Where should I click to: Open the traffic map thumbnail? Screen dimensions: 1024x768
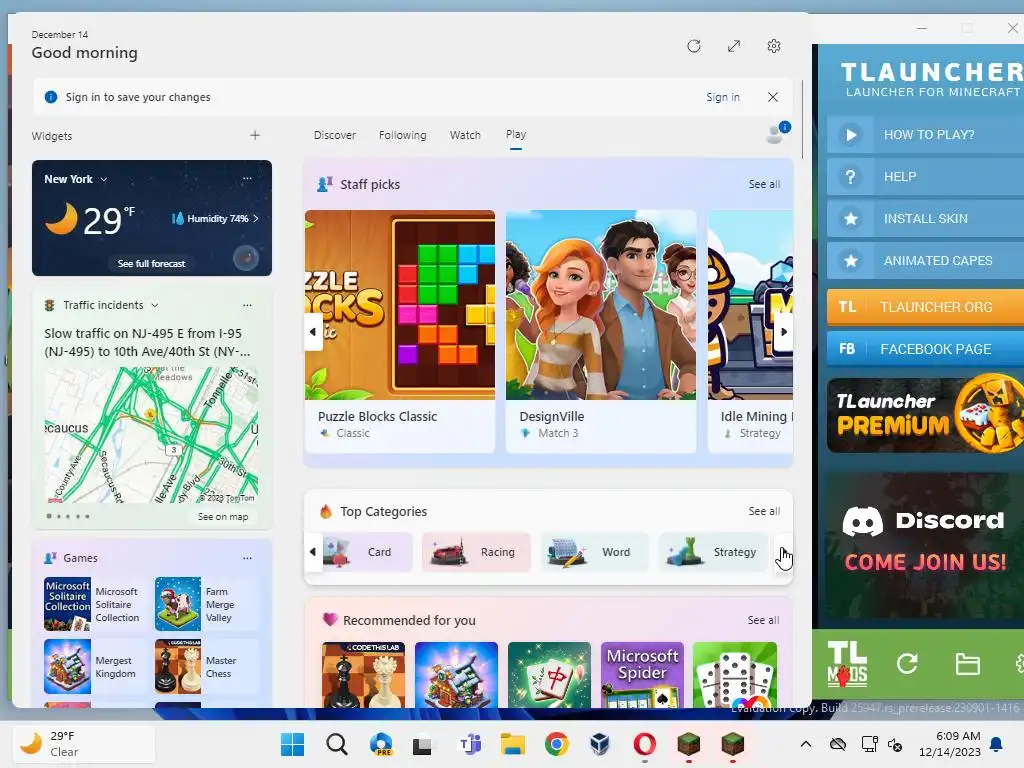(152, 434)
